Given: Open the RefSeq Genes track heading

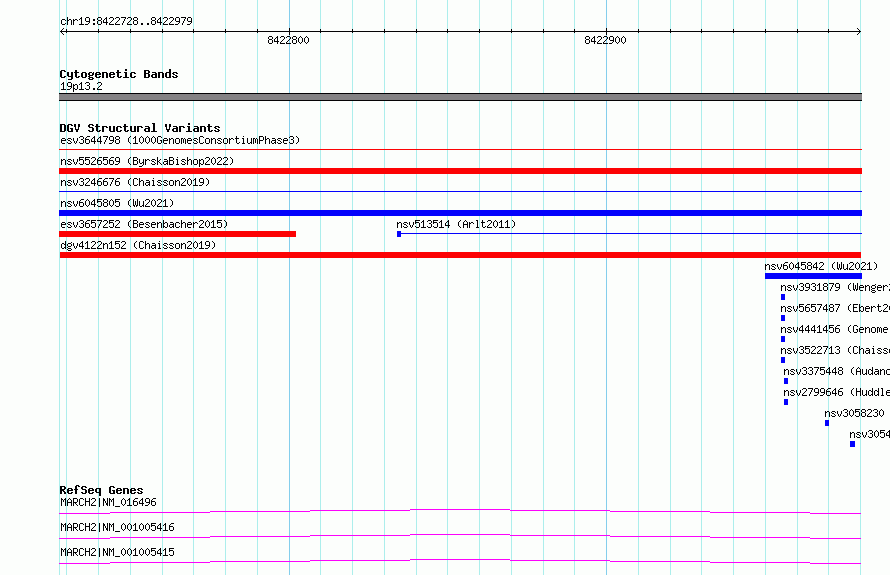Looking at the screenshot, I should coord(101,490).
